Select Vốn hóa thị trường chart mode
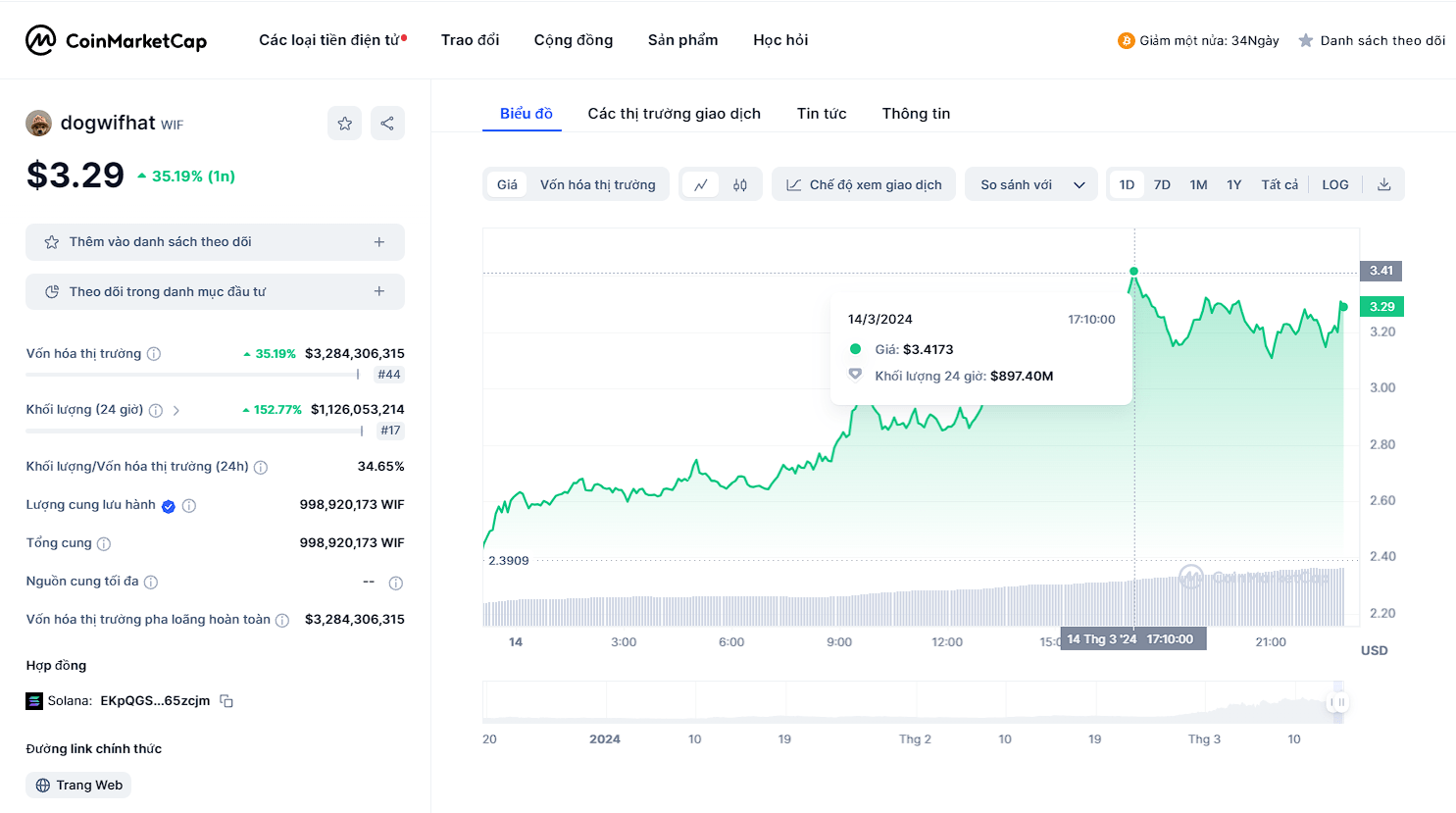The image size is (1456, 813). point(598,184)
